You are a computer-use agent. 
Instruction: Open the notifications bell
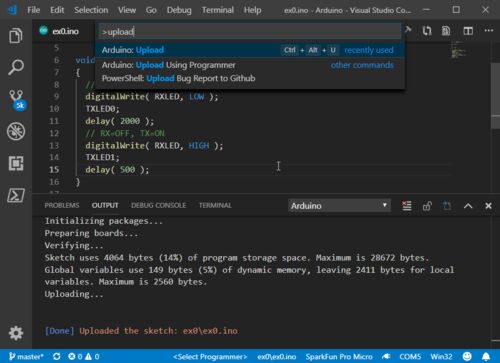coord(486,356)
